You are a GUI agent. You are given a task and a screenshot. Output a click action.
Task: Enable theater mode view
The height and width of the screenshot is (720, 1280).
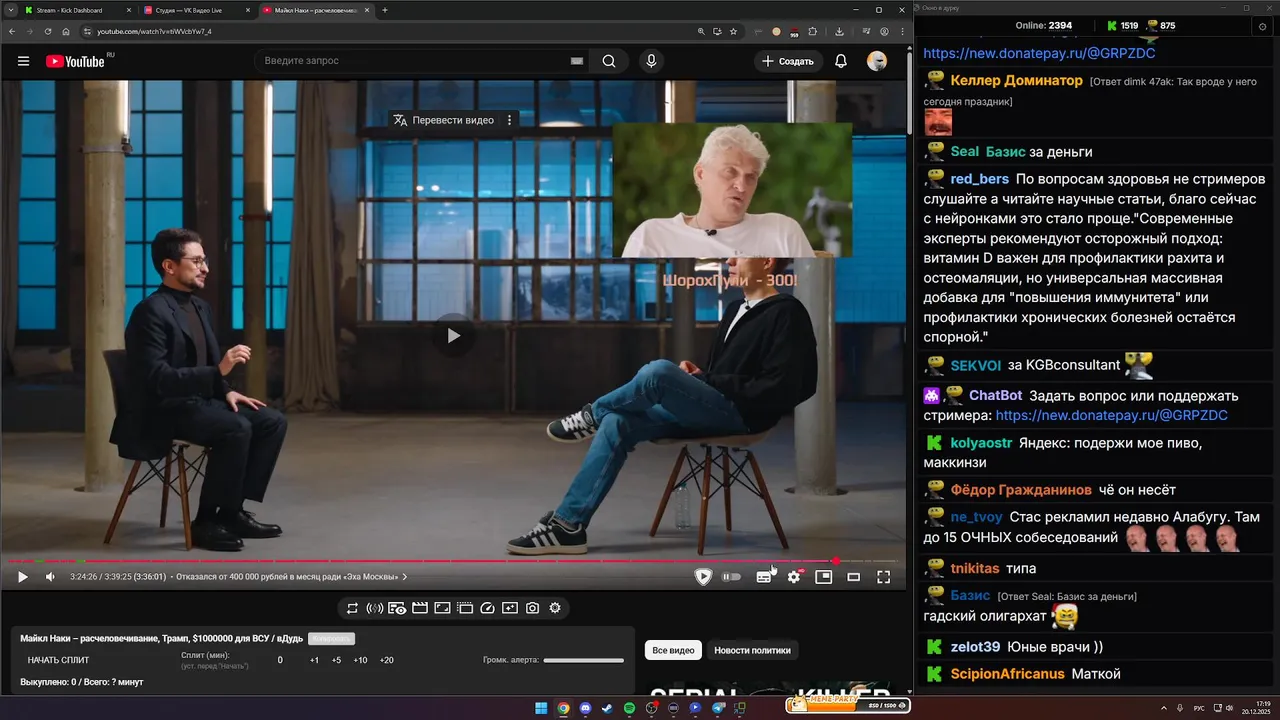point(854,577)
